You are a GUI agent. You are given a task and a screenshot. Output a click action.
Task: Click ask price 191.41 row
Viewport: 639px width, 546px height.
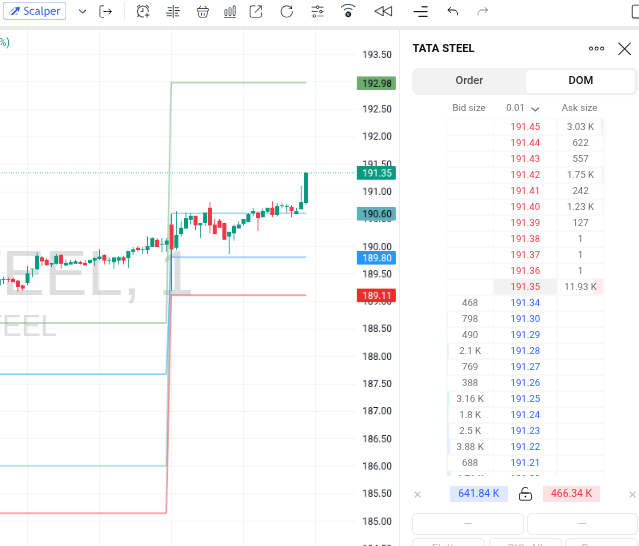coord(525,191)
